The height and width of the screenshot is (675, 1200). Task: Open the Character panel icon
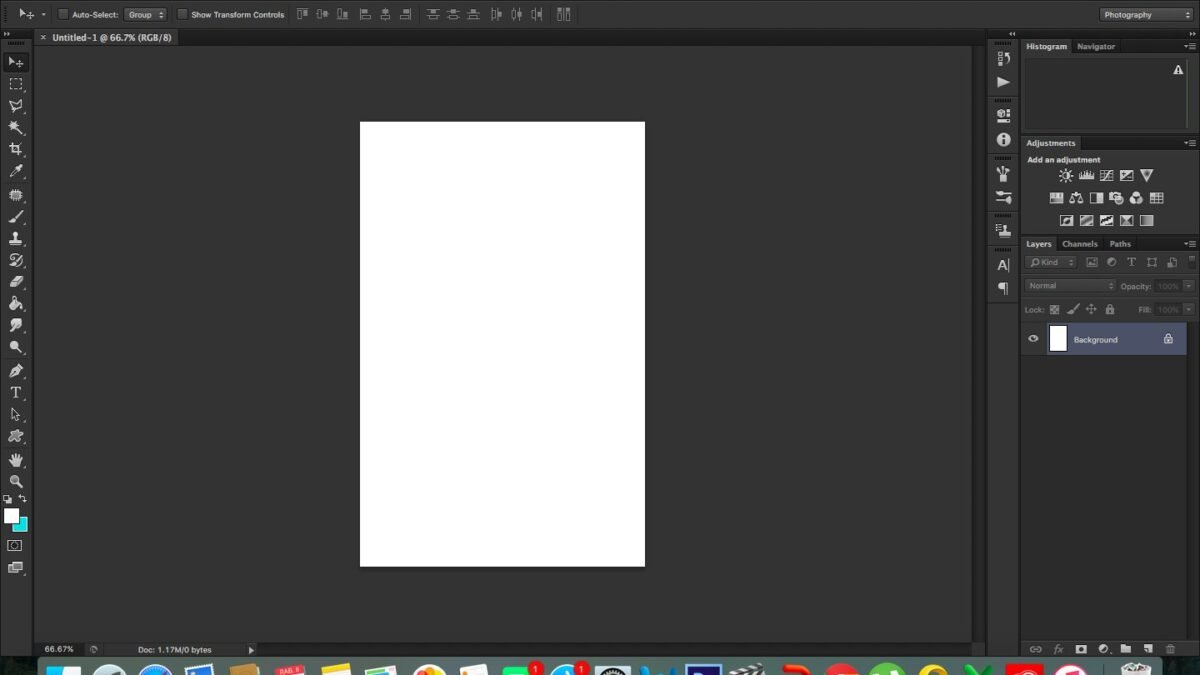(1003, 265)
